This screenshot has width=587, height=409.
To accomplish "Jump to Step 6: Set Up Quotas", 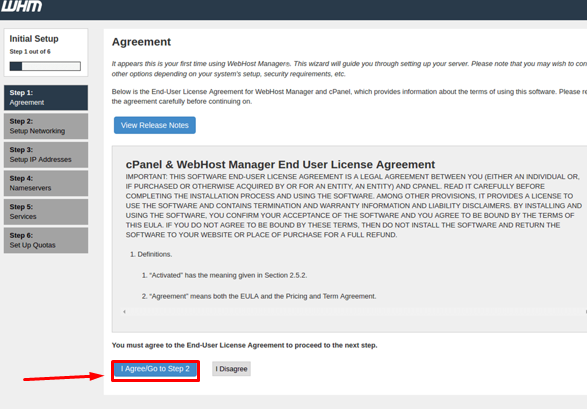I will [x=46, y=240].
